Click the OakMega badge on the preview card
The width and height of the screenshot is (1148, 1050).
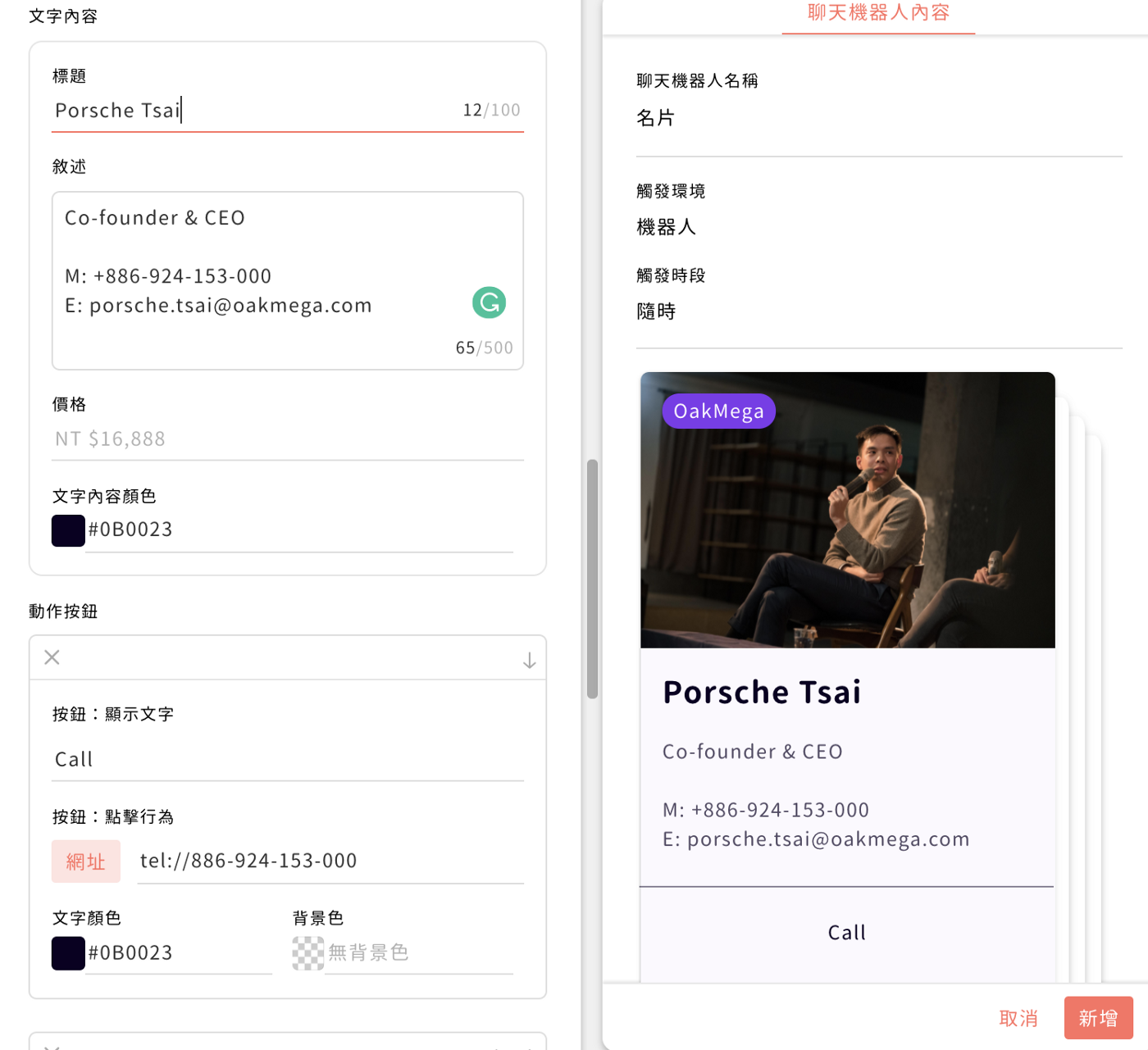point(719,411)
